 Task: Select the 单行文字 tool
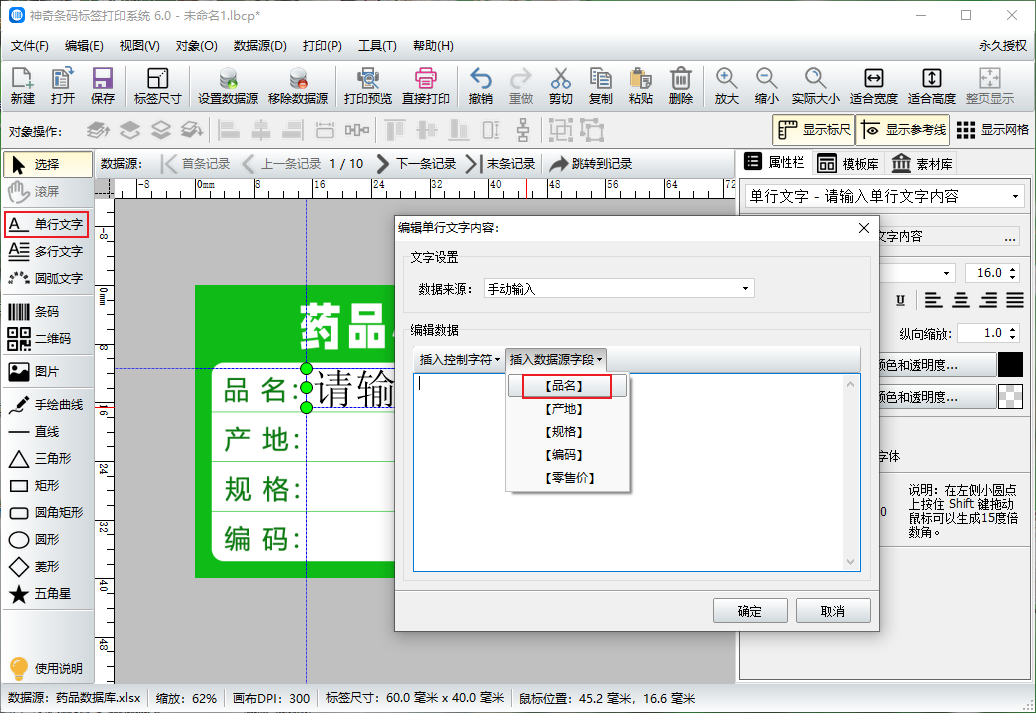point(46,225)
